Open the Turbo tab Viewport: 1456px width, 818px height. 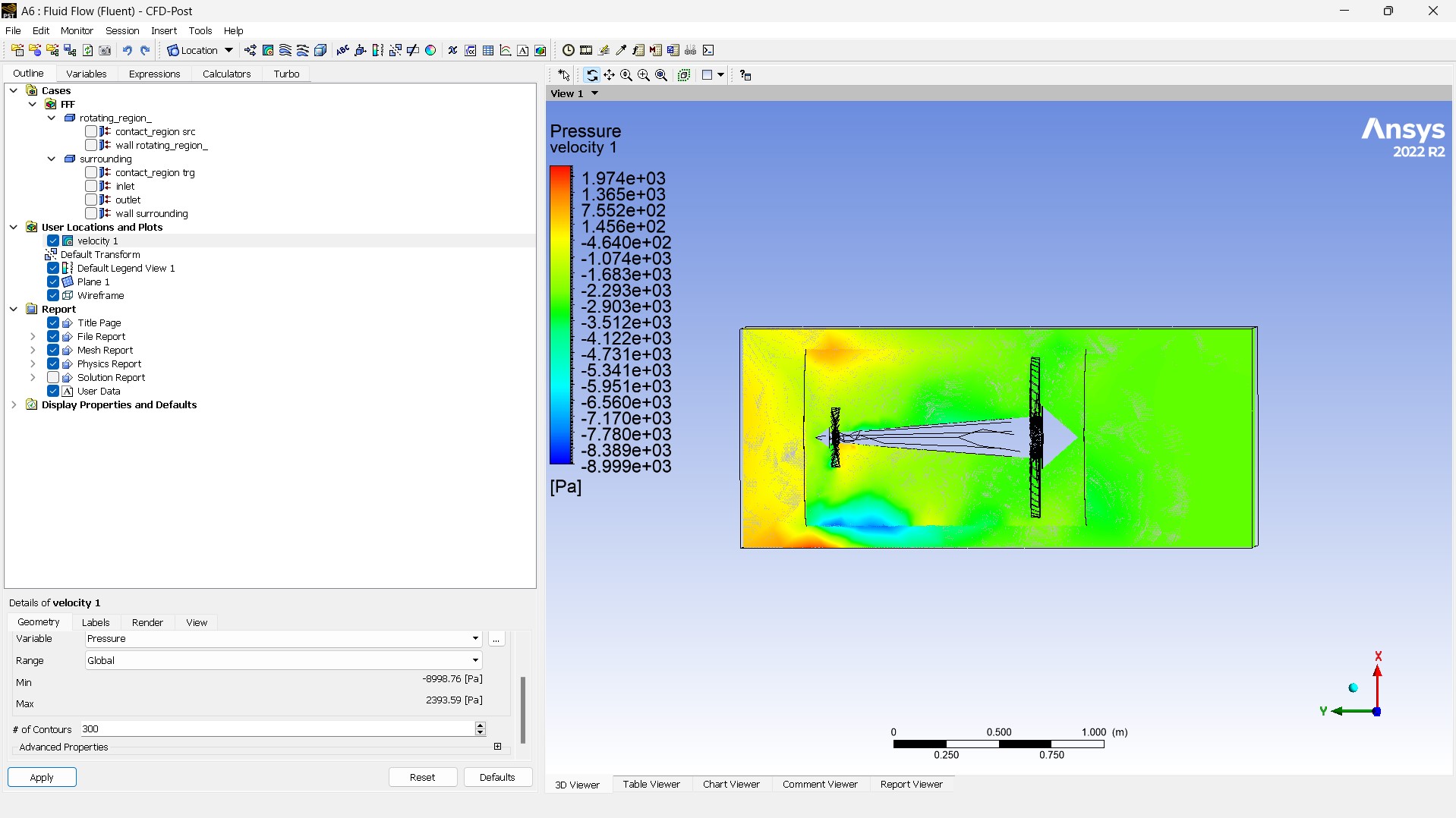pyautogui.click(x=286, y=74)
